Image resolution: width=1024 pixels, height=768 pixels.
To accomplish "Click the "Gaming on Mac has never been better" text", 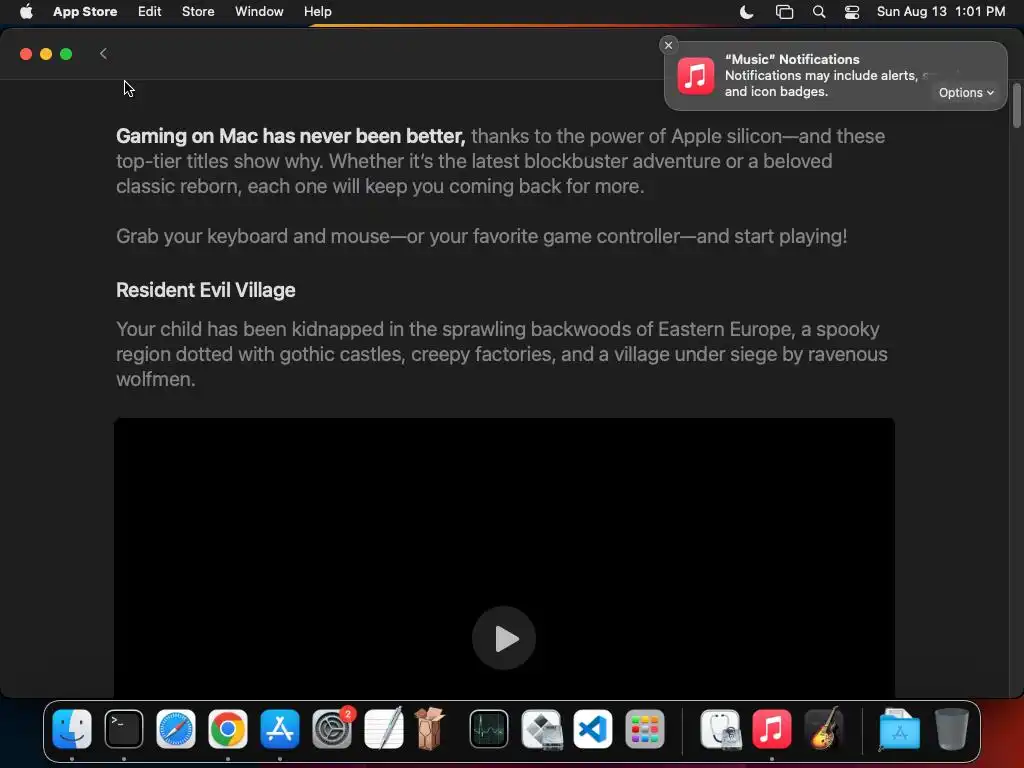I will click(291, 136).
